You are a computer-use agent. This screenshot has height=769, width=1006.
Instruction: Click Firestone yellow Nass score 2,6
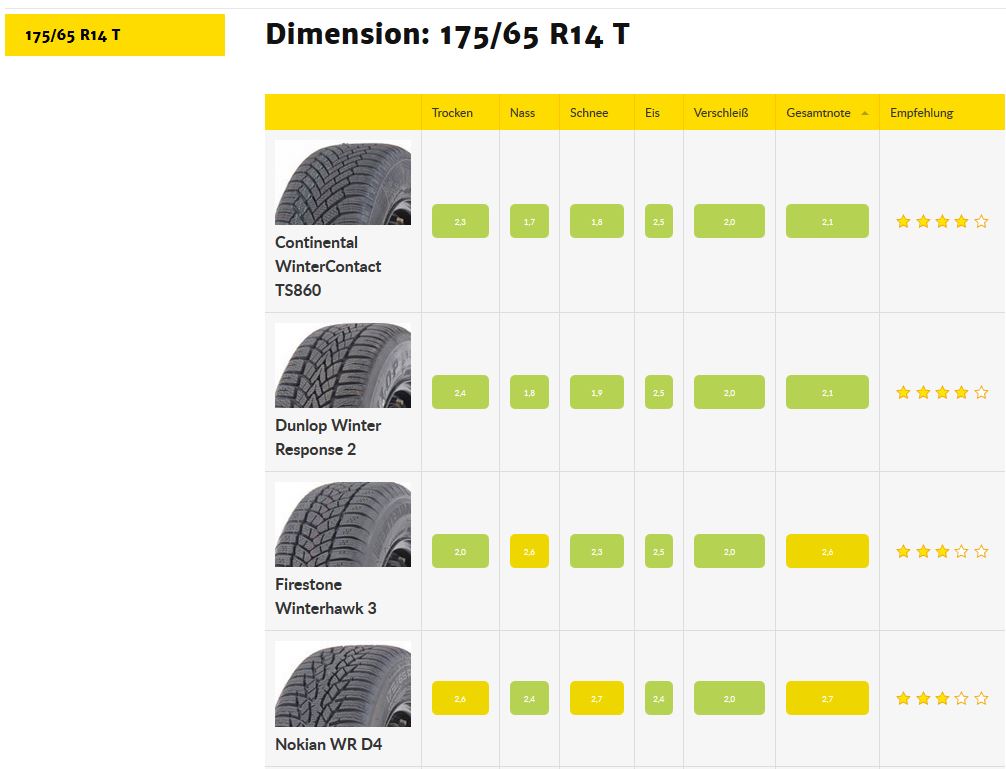coord(529,551)
